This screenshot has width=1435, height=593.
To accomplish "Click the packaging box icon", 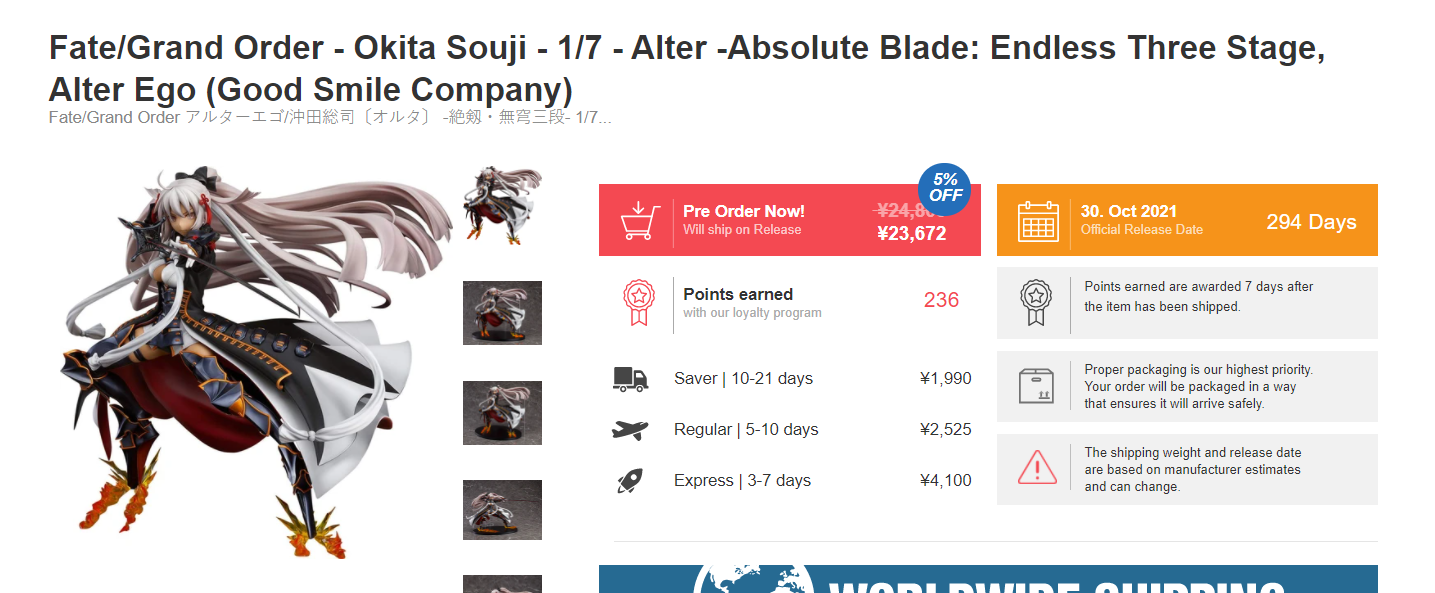I will click(x=1036, y=386).
